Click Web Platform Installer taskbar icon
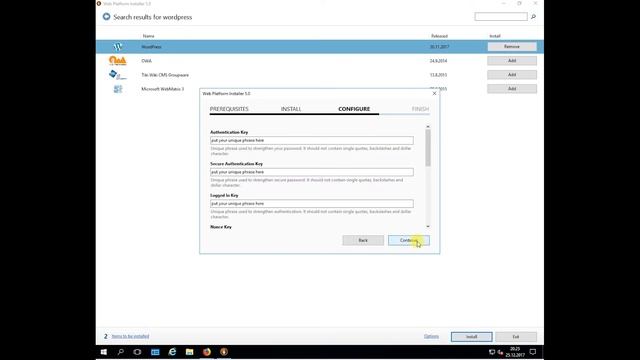This screenshot has width=640, height=360. click(x=224, y=352)
